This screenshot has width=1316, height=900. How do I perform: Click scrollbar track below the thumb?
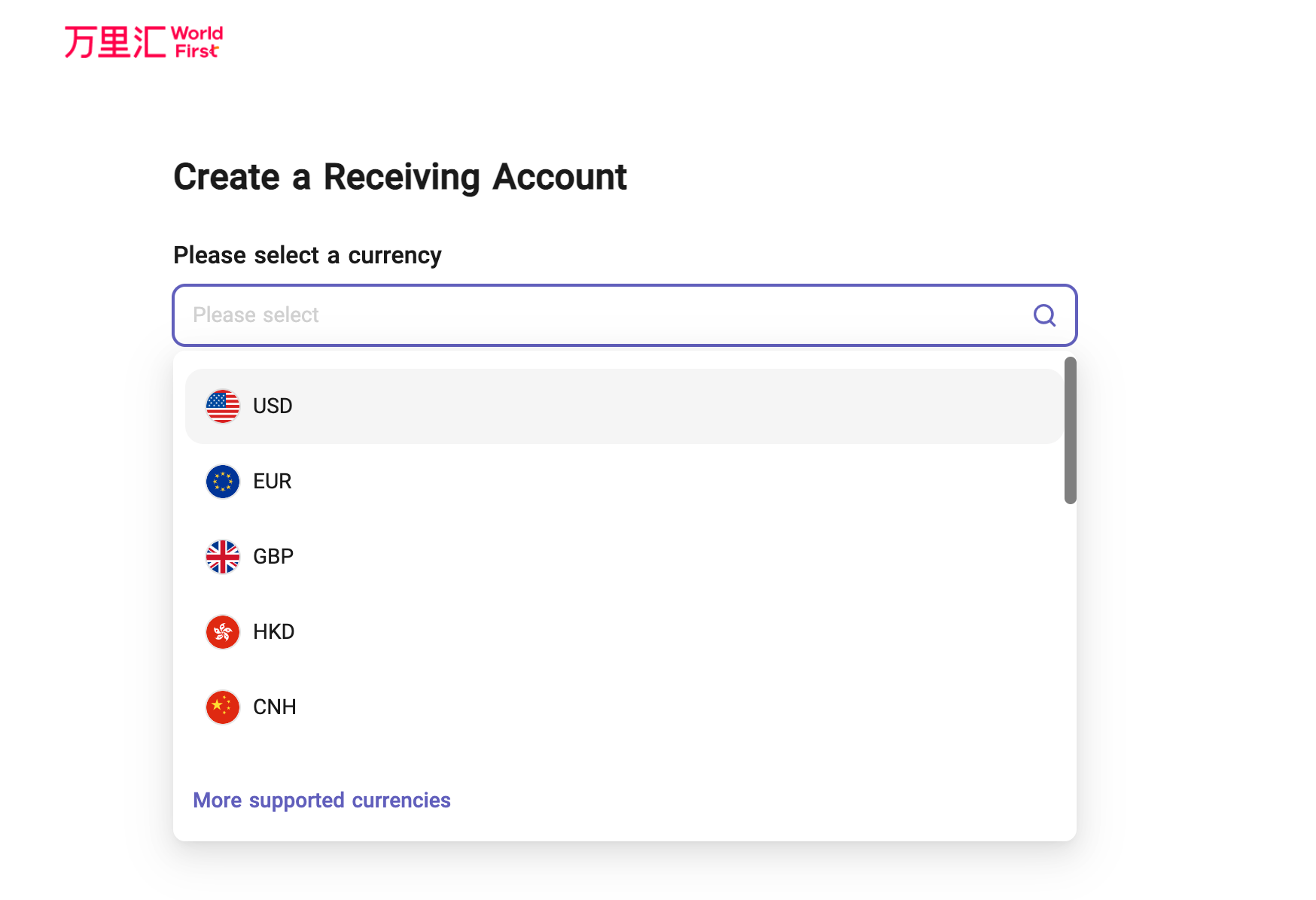pos(1070,640)
